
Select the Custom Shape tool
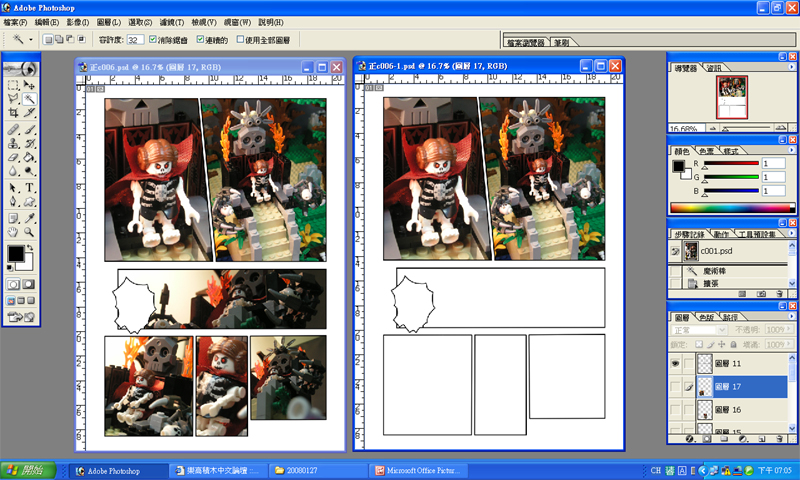(x=29, y=201)
